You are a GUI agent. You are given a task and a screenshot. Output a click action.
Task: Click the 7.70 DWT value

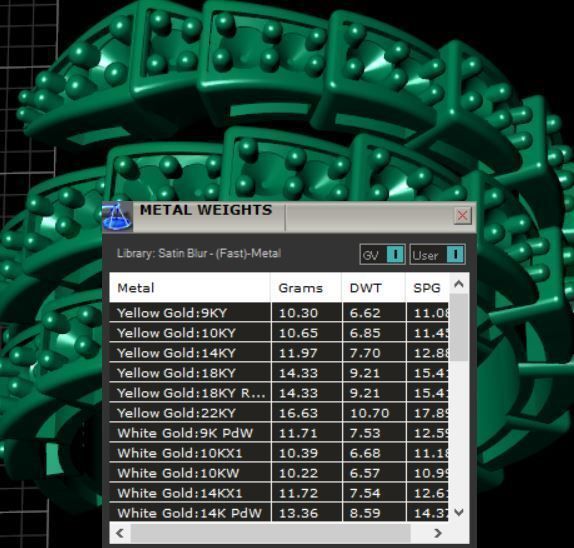click(x=365, y=353)
